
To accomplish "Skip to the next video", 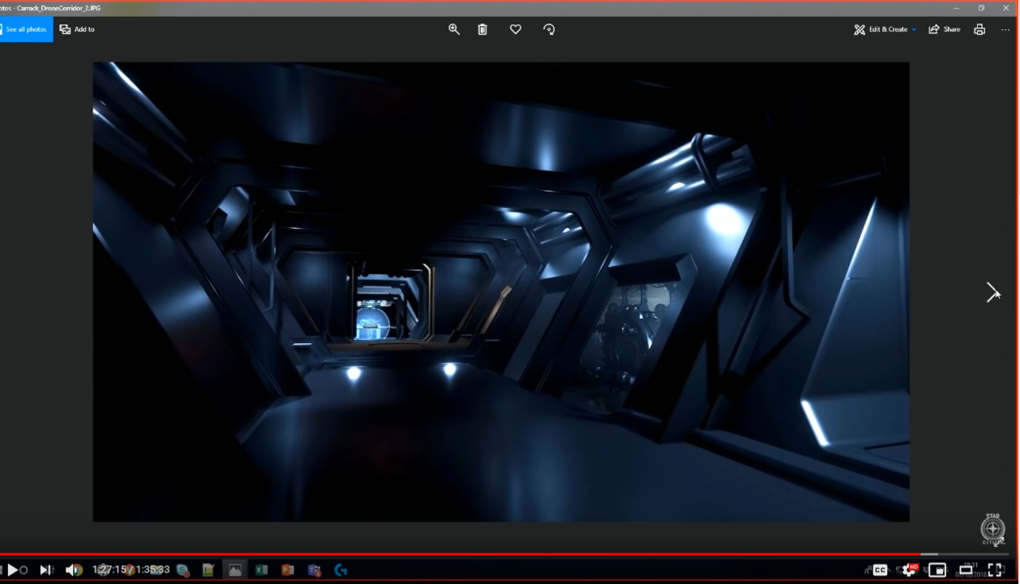I will click(46, 570).
